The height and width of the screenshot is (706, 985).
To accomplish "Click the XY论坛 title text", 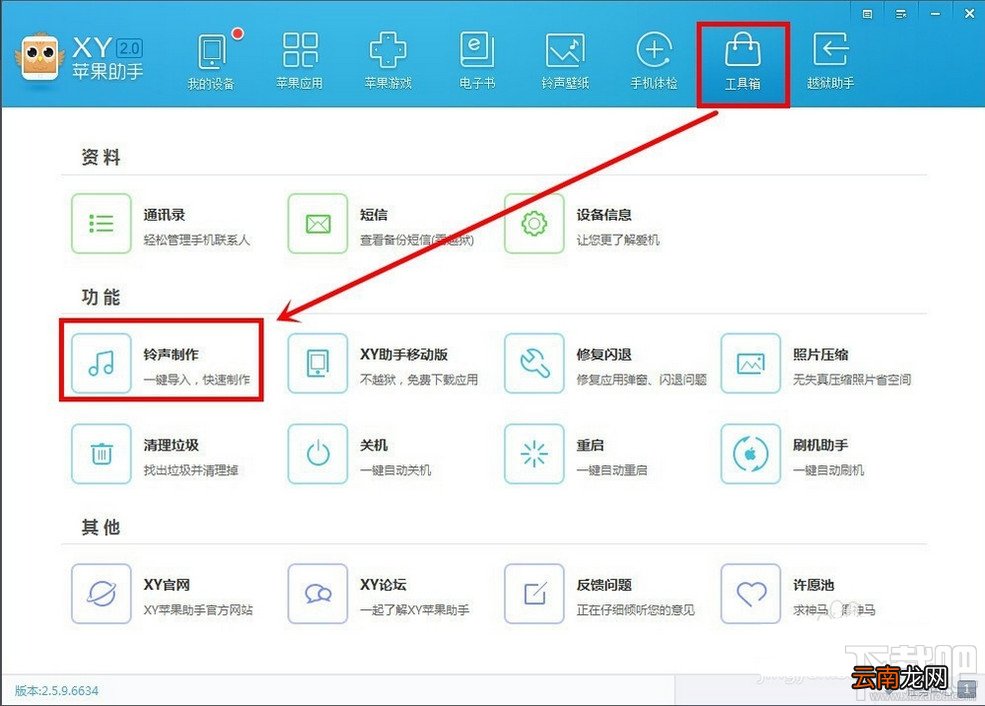I will [383, 585].
